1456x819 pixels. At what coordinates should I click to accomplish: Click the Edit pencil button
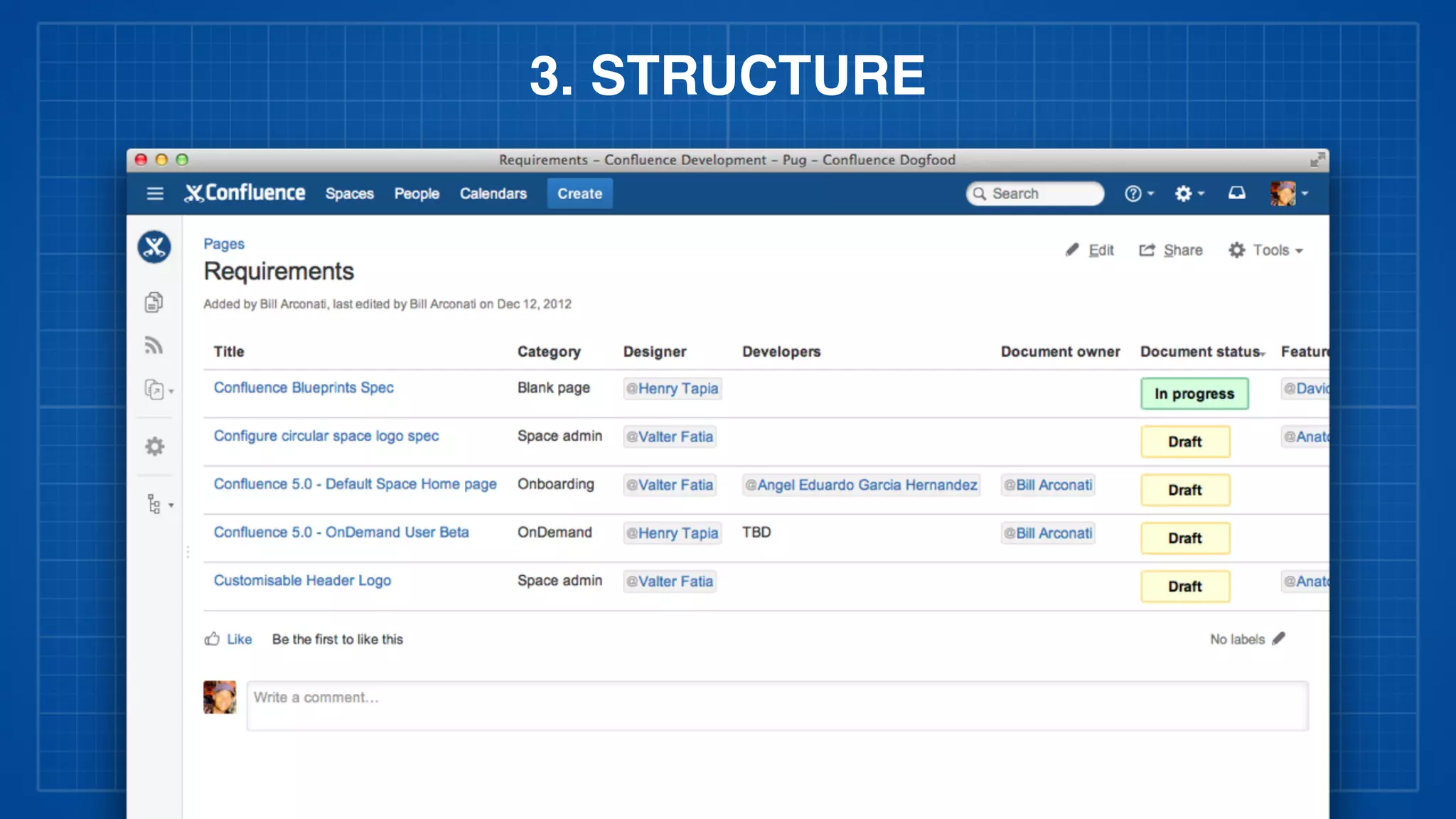point(1089,250)
